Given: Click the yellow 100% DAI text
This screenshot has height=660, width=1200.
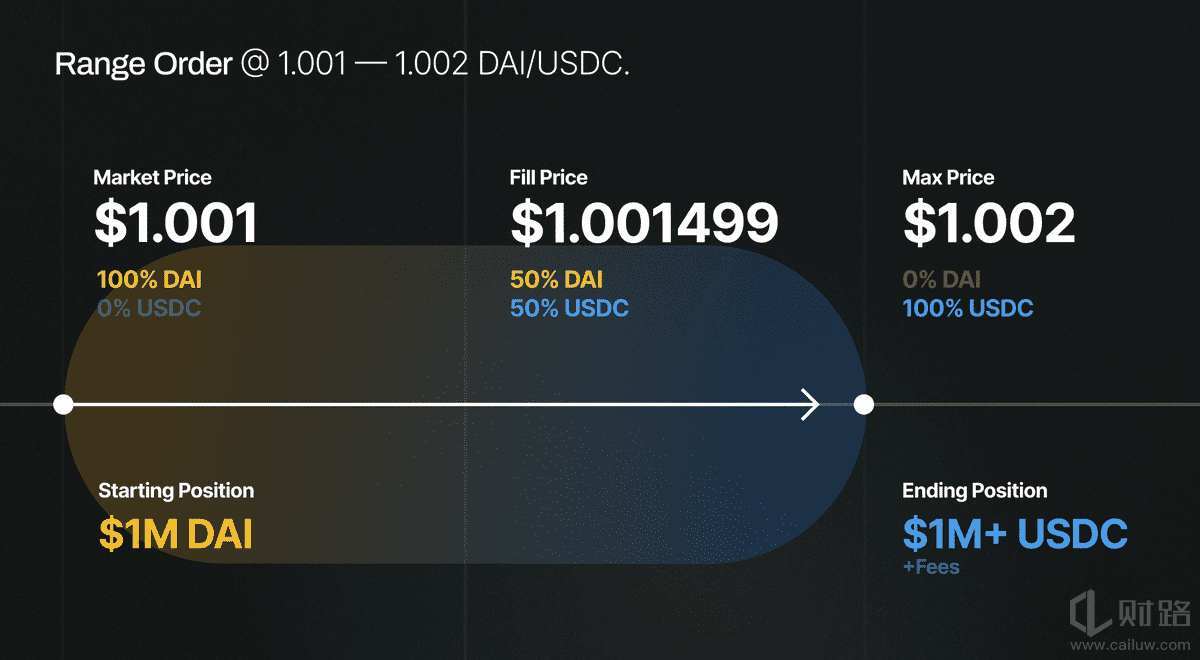Looking at the screenshot, I should (149, 280).
